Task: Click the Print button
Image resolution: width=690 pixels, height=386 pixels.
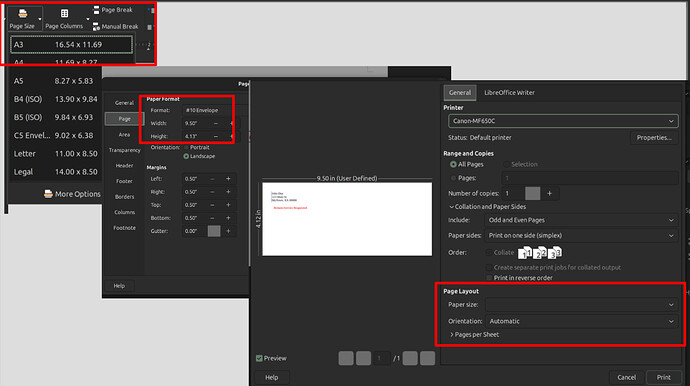Action: [x=664, y=377]
